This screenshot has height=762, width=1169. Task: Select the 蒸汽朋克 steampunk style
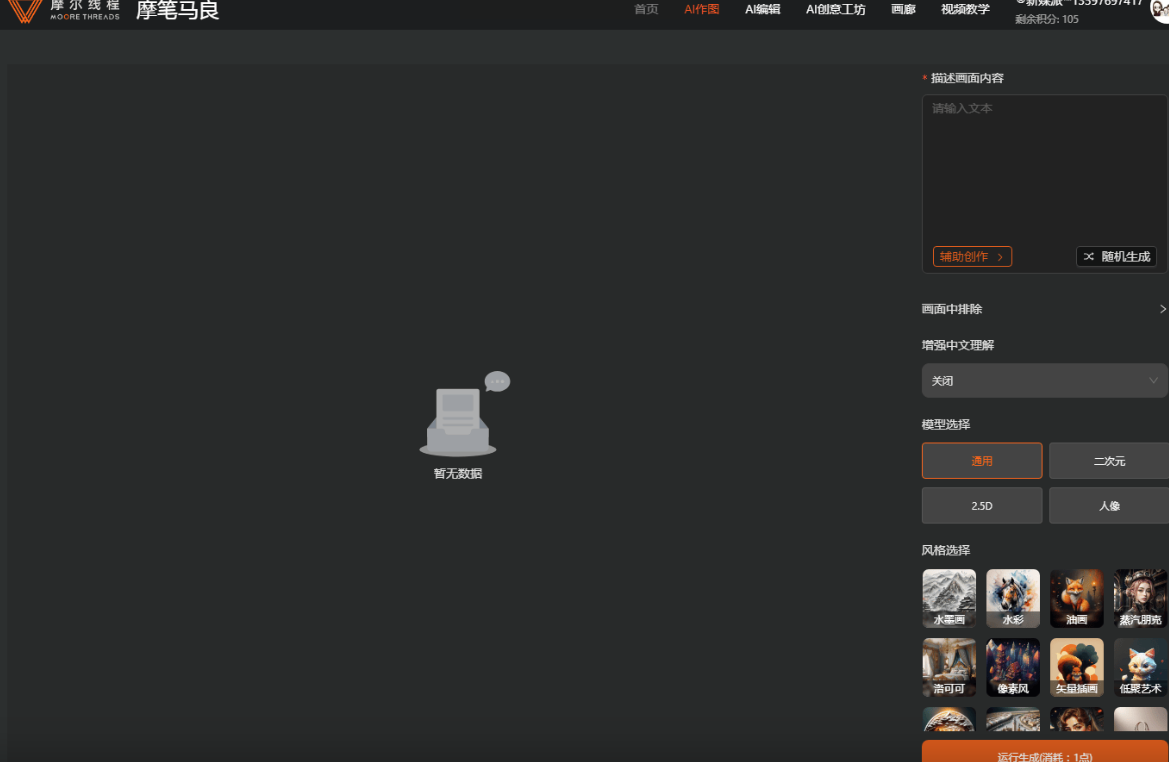click(x=1140, y=598)
